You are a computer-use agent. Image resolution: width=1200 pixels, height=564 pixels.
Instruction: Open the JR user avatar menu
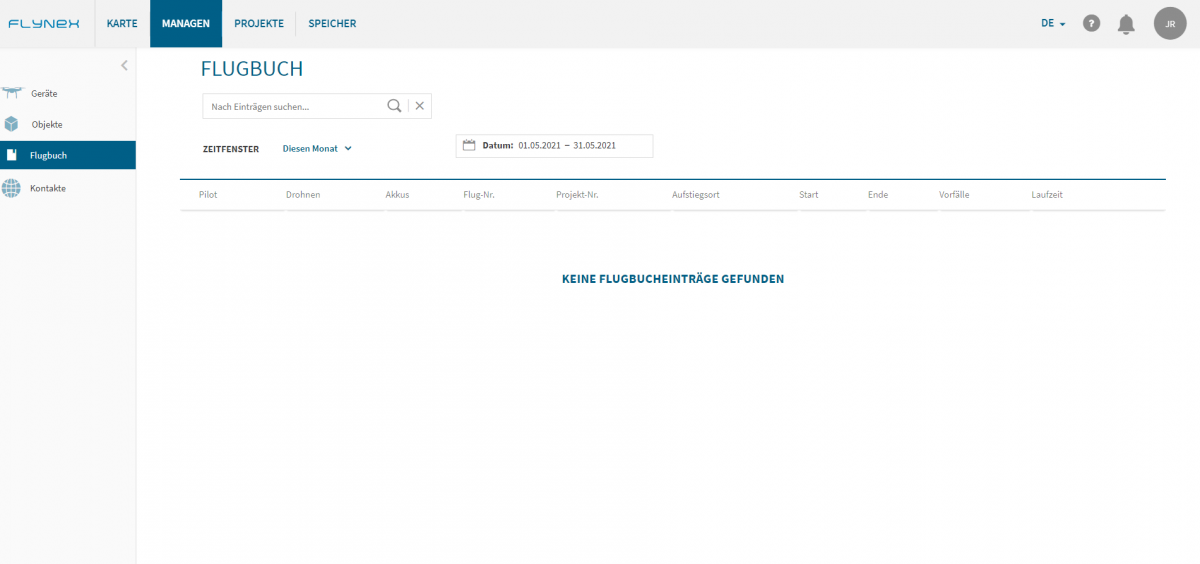click(x=1169, y=23)
